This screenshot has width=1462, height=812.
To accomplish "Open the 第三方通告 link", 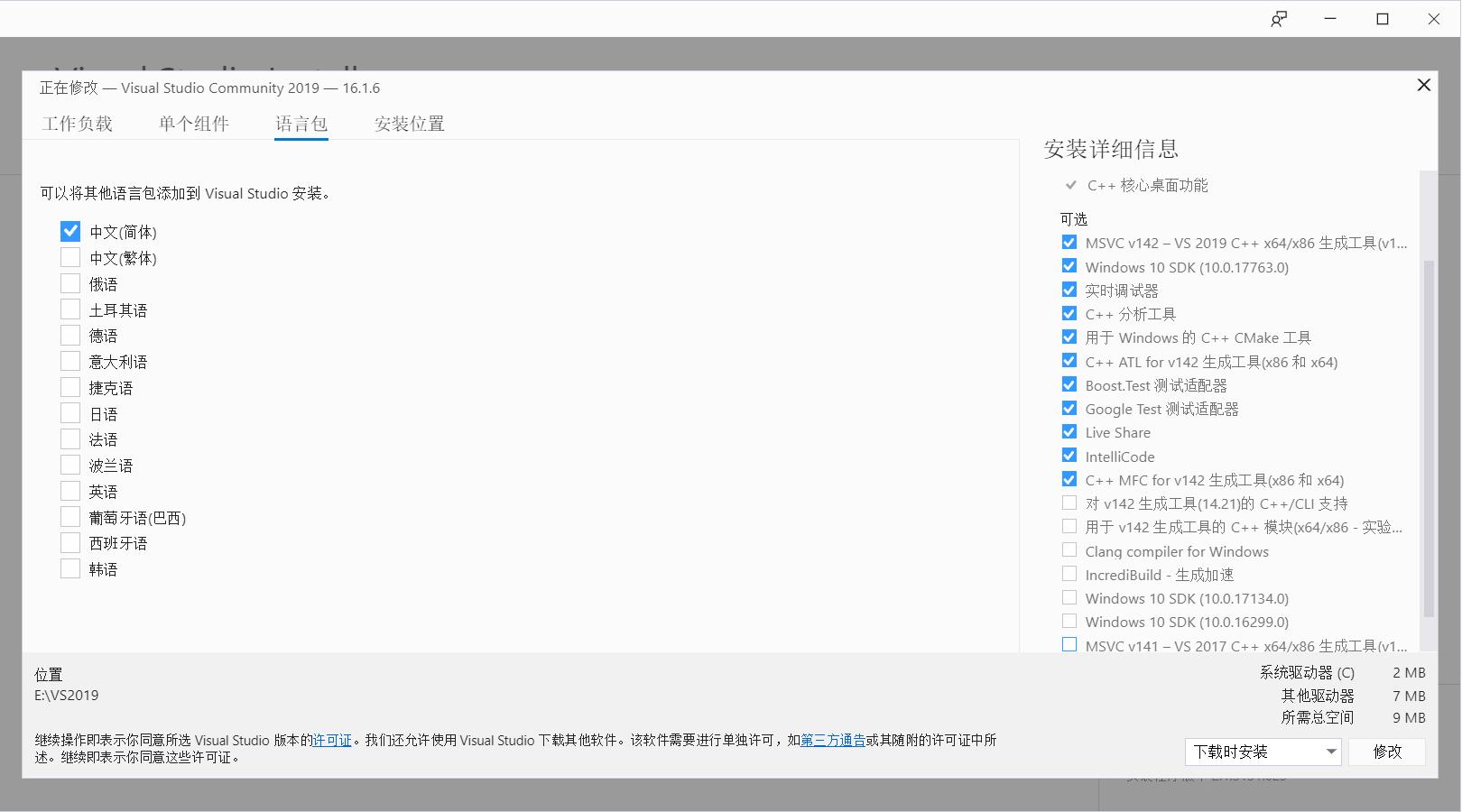I will 833,740.
